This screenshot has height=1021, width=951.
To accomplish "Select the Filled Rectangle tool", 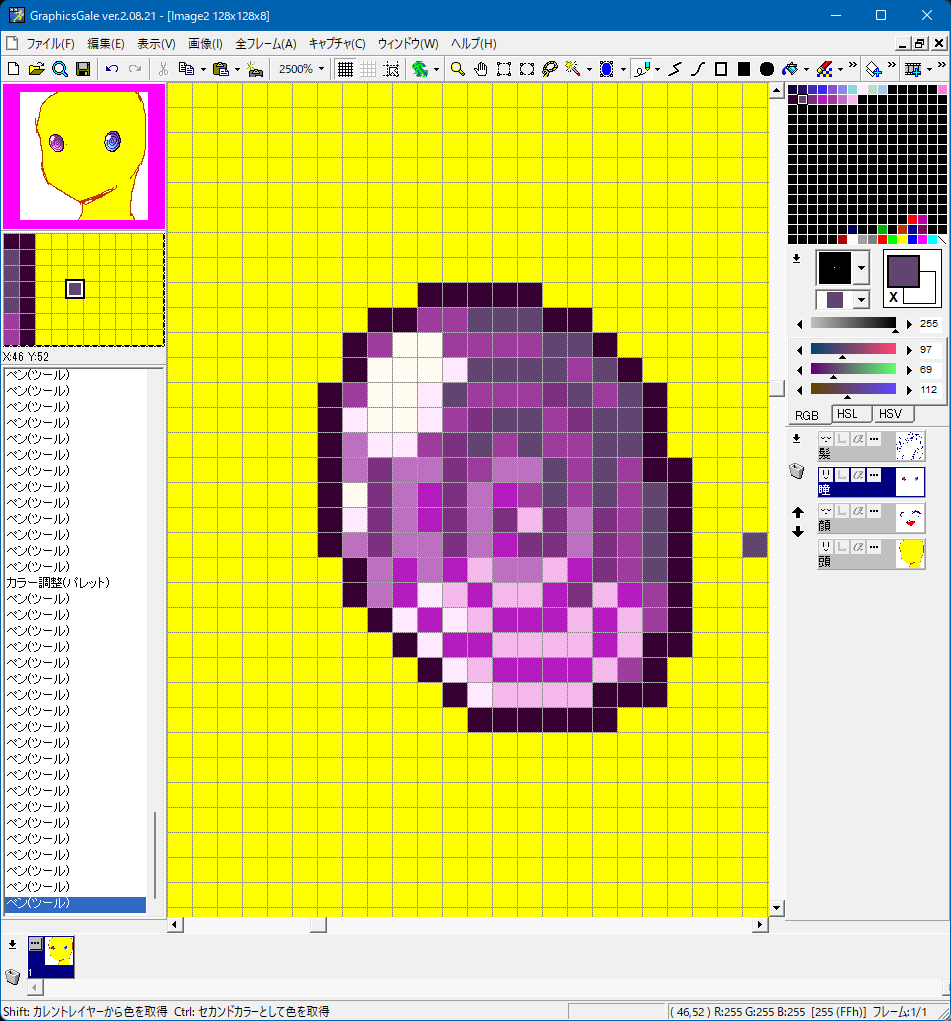I will 744,69.
